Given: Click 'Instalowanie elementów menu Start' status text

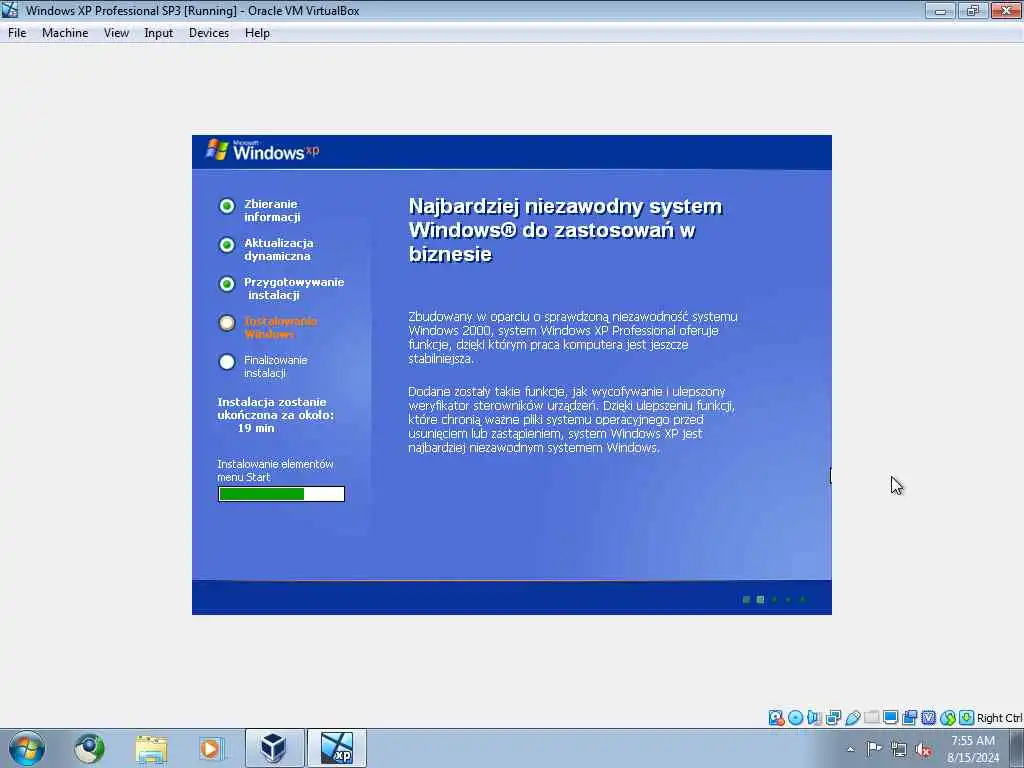Looking at the screenshot, I should [x=275, y=470].
